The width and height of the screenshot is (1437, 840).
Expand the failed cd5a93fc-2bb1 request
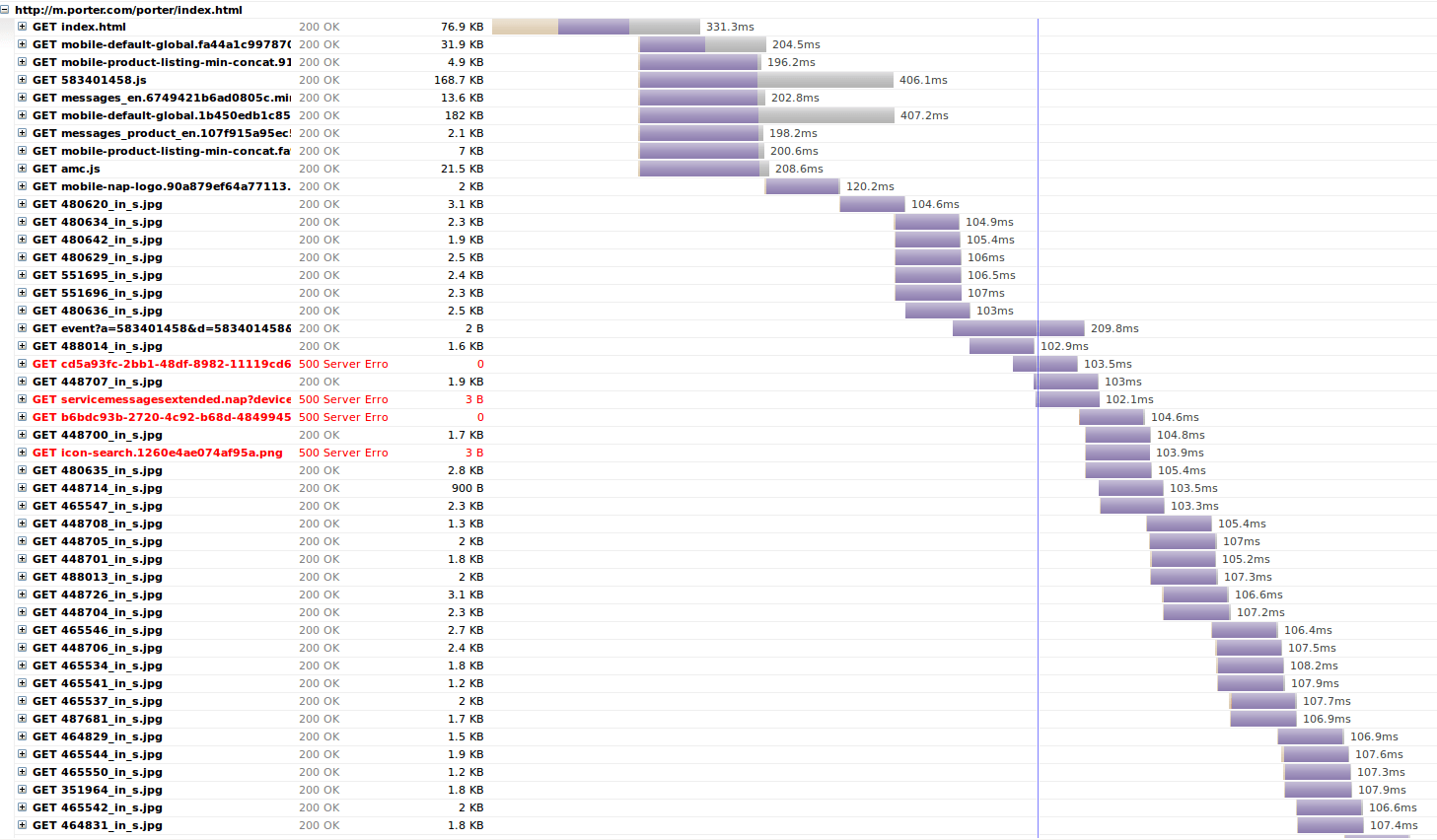pyautogui.click(x=22, y=364)
